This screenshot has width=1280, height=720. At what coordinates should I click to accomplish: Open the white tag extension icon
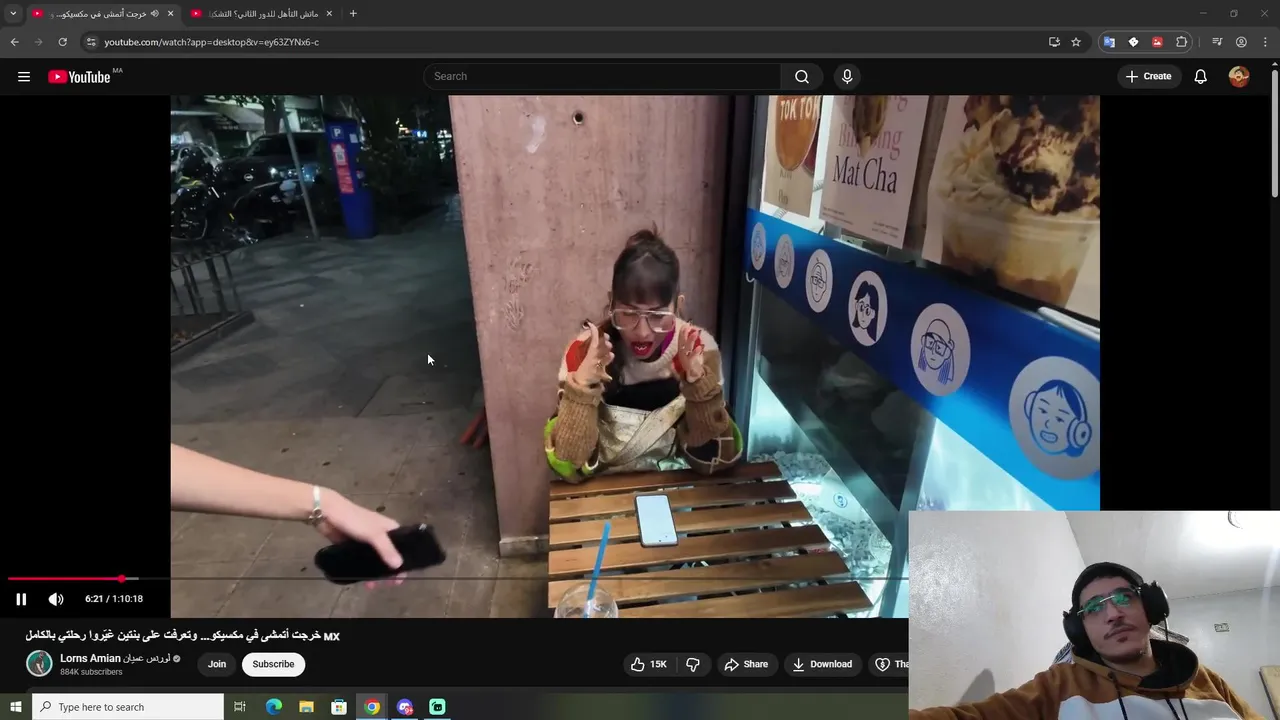pos(1133,42)
